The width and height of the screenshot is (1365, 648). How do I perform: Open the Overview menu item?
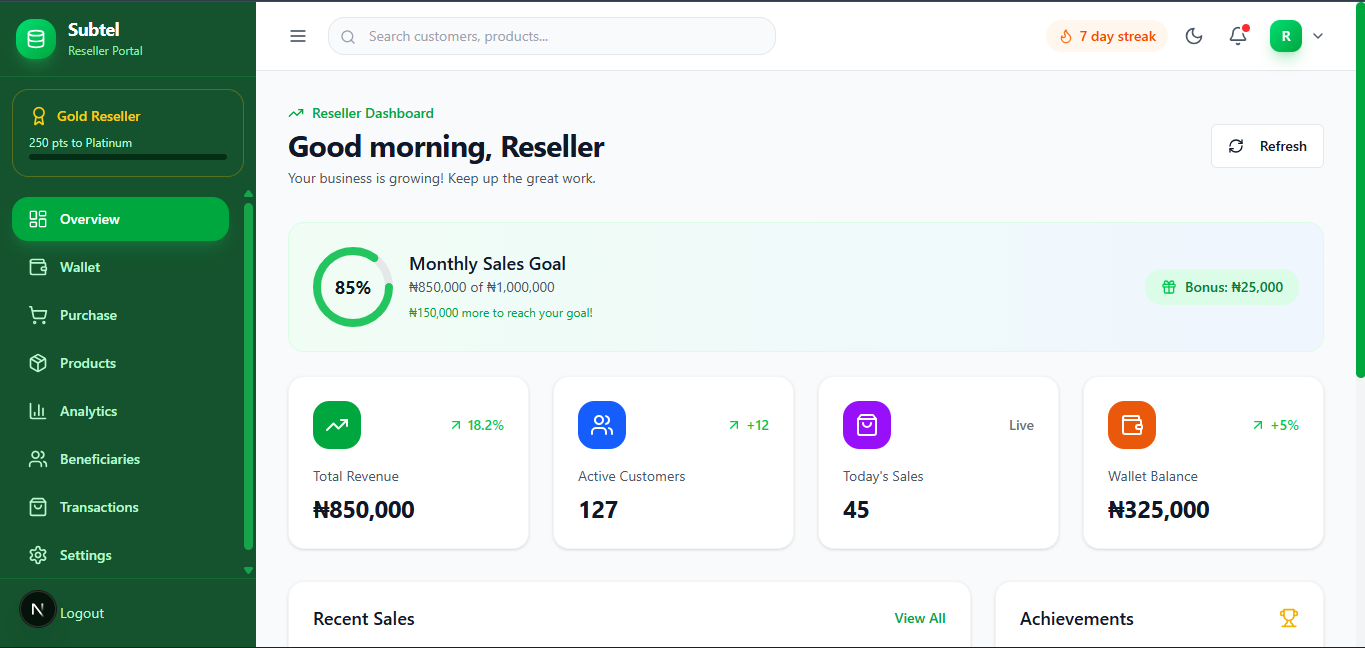[120, 219]
